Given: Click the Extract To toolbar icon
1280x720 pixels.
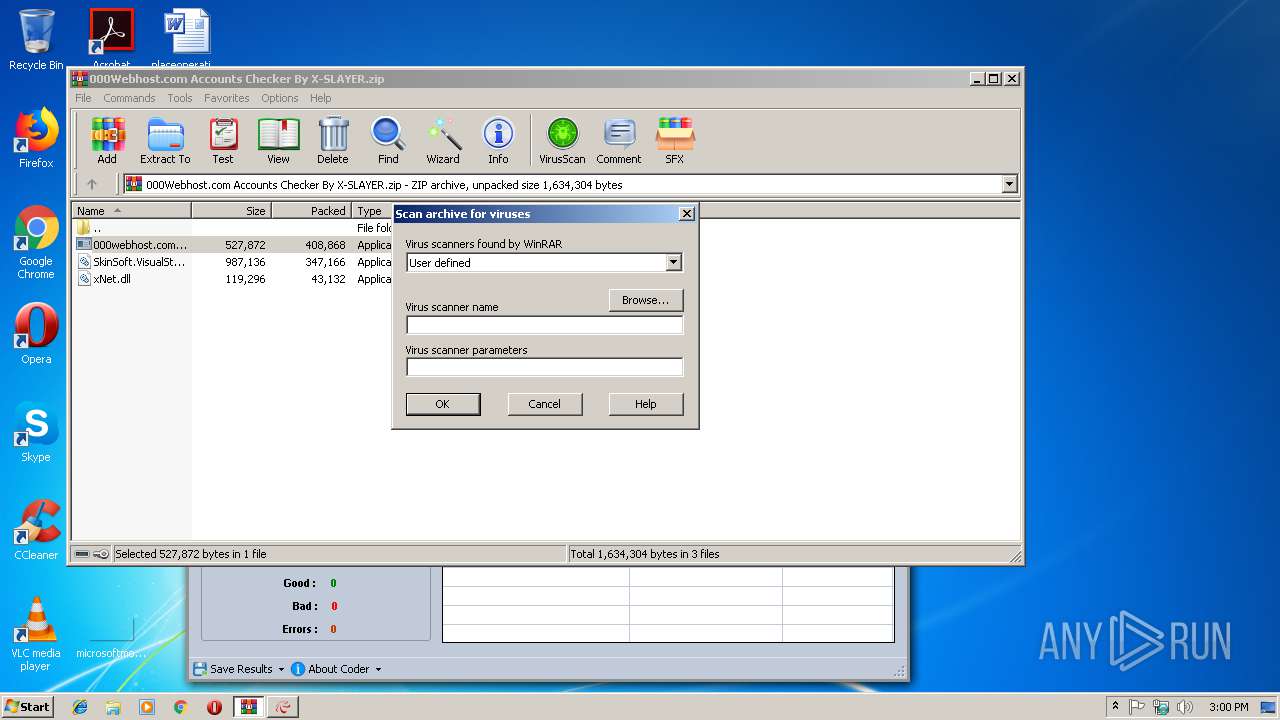Looking at the screenshot, I should 165,140.
